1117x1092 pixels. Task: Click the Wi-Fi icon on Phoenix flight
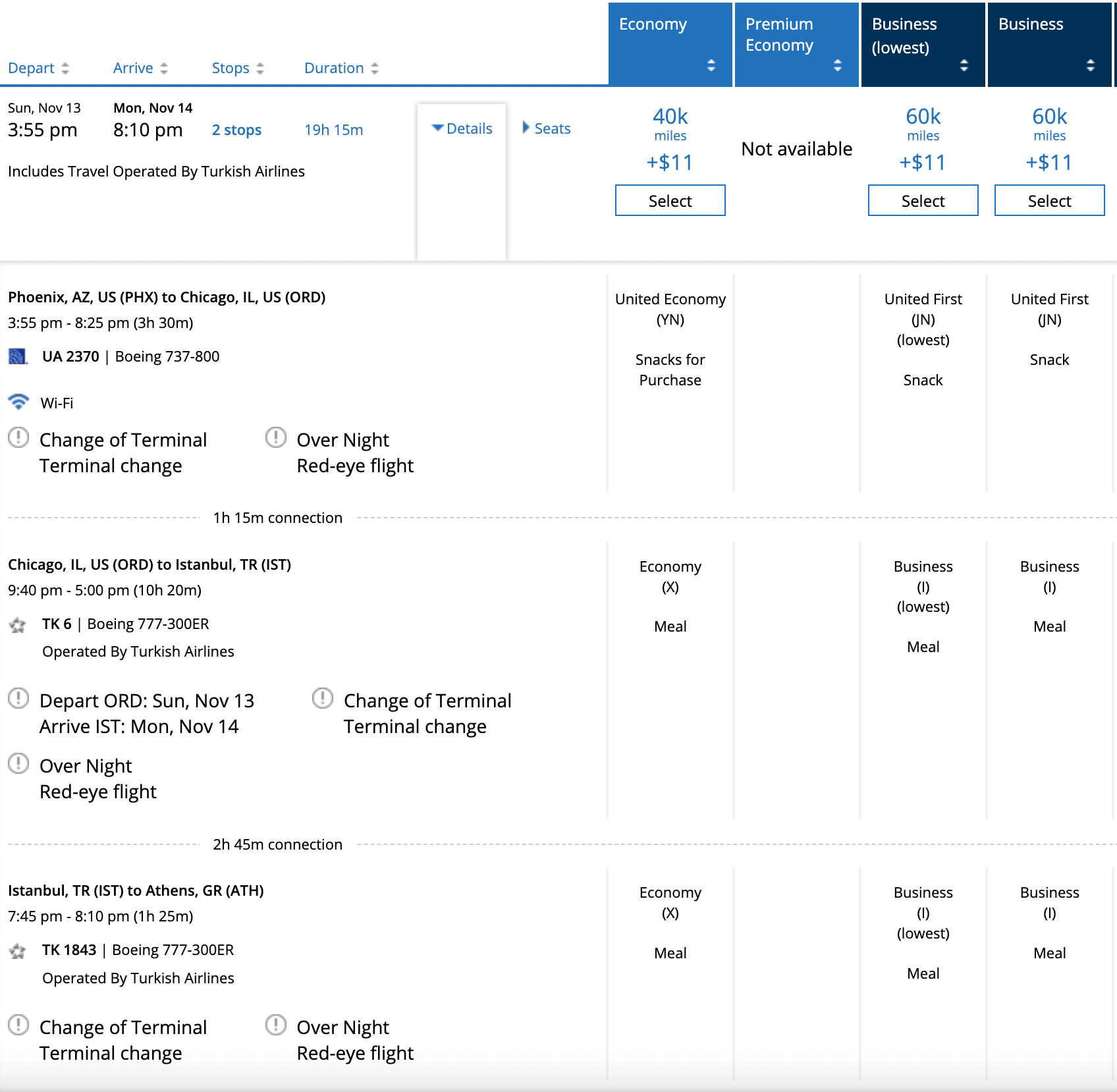pyautogui.click(x=18, y=402)
